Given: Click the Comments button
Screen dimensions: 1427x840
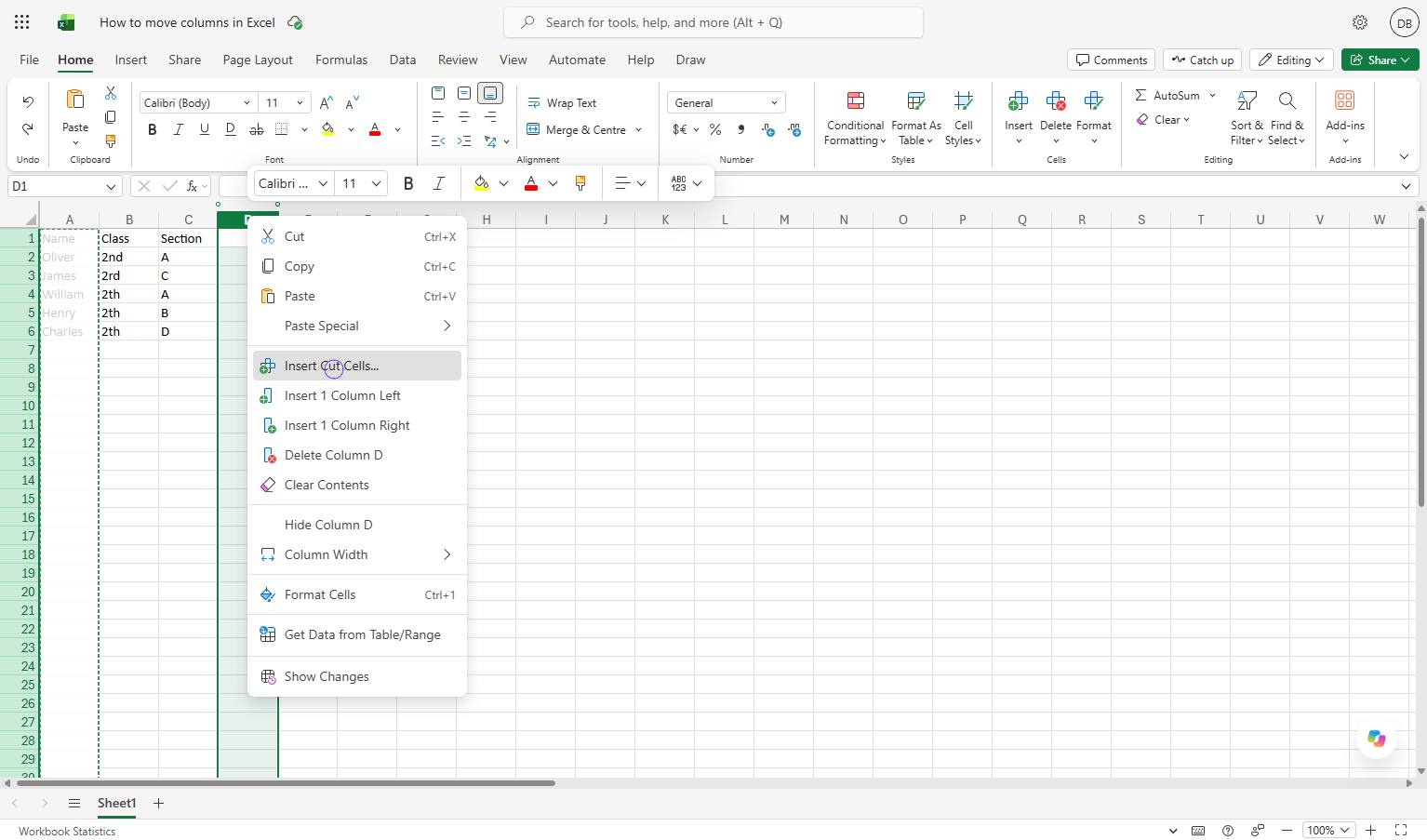Looking at the screenshot, I should pyautogui.click(x=1111, y=60).
